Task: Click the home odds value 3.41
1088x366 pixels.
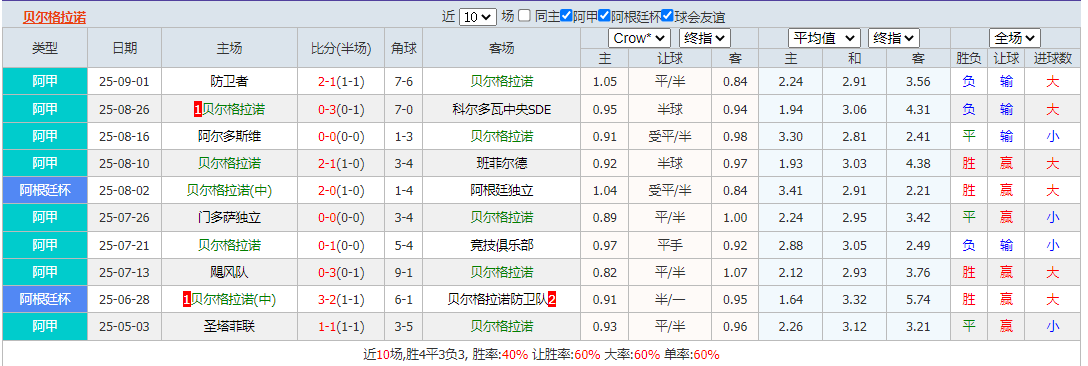Action: (791, 190)
